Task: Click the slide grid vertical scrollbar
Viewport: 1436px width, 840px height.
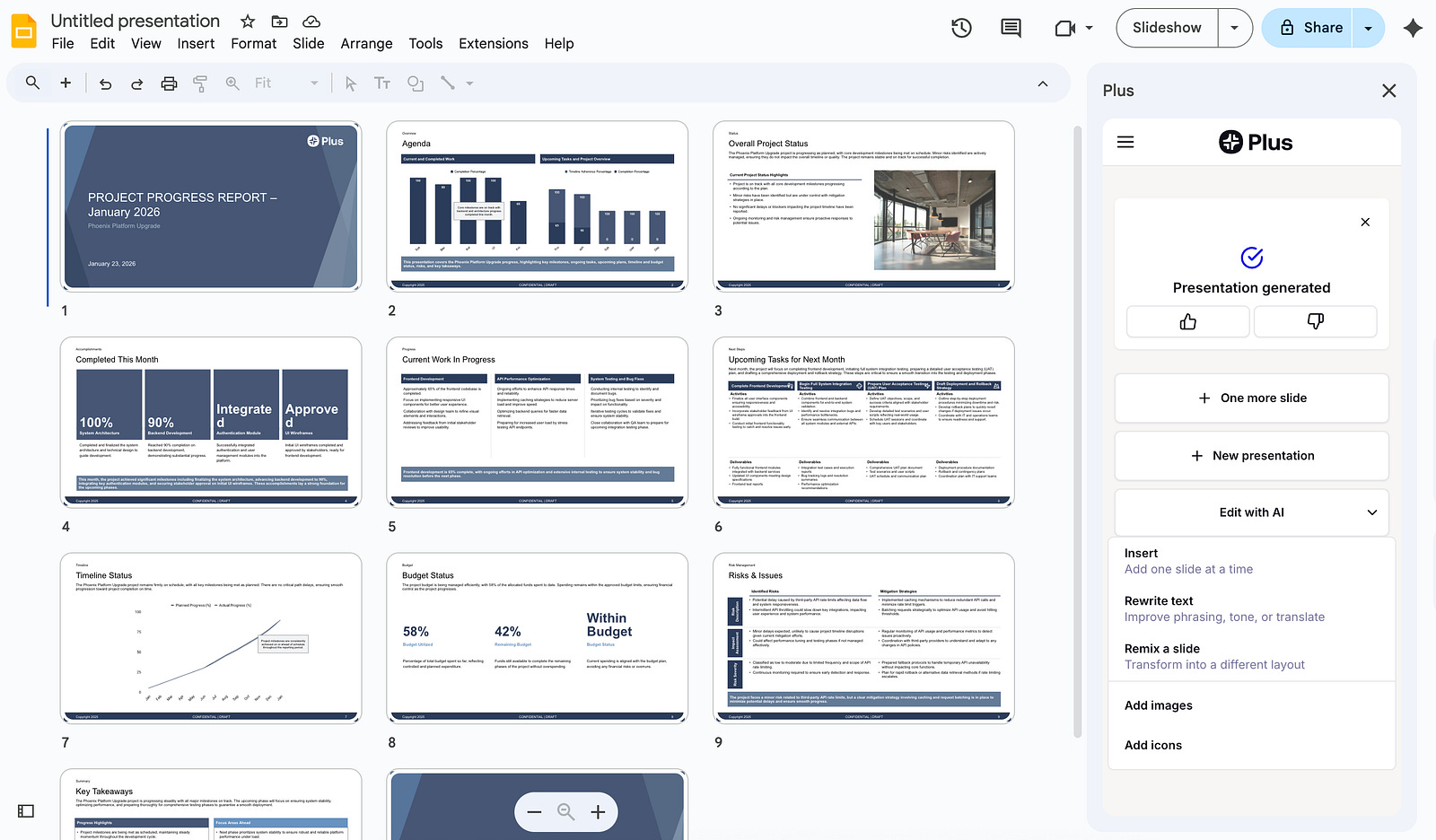Action: click(x=1078, y=431)
